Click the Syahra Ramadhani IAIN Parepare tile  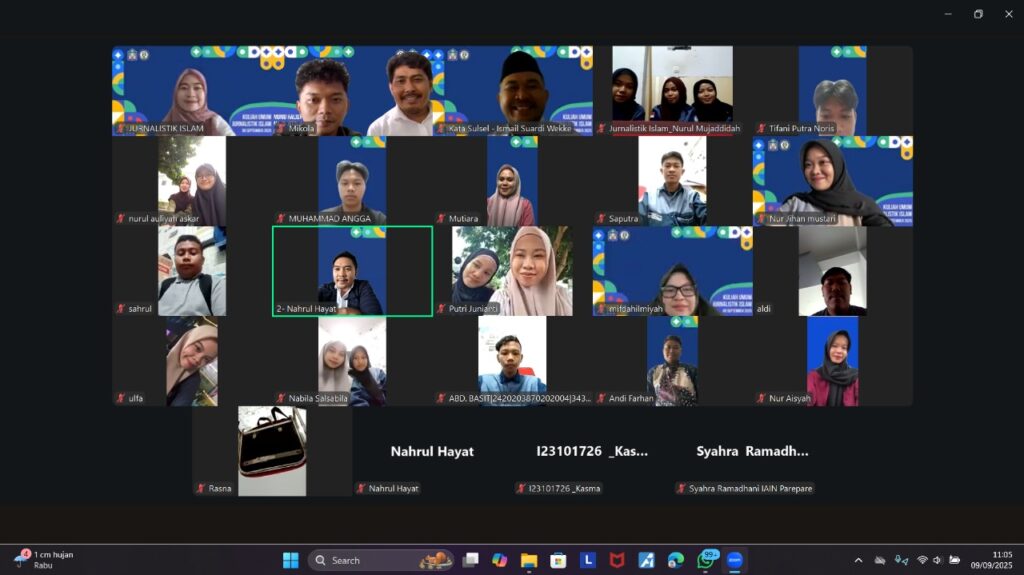[x=752, y=451]
